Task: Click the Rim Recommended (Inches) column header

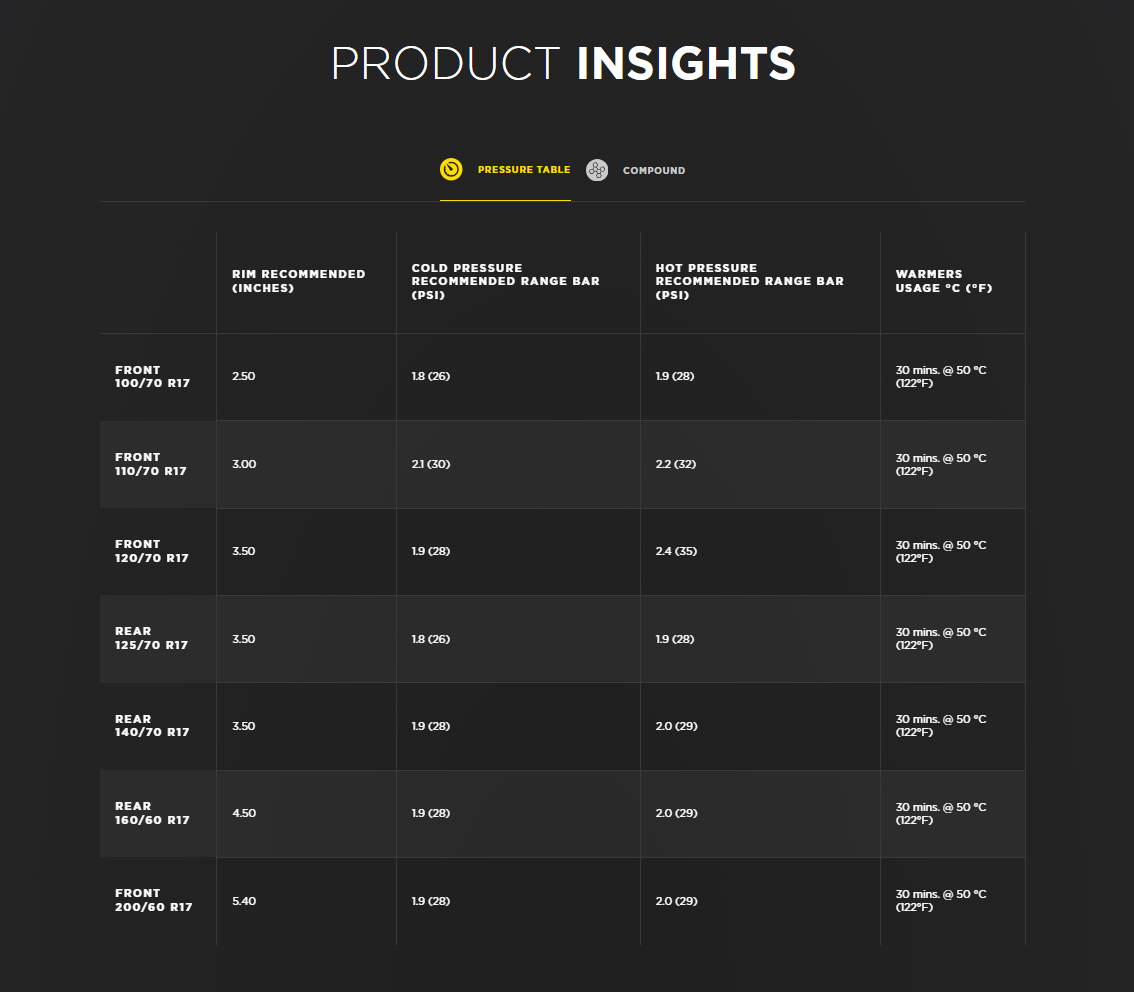Action: click(x=298, y=281)
